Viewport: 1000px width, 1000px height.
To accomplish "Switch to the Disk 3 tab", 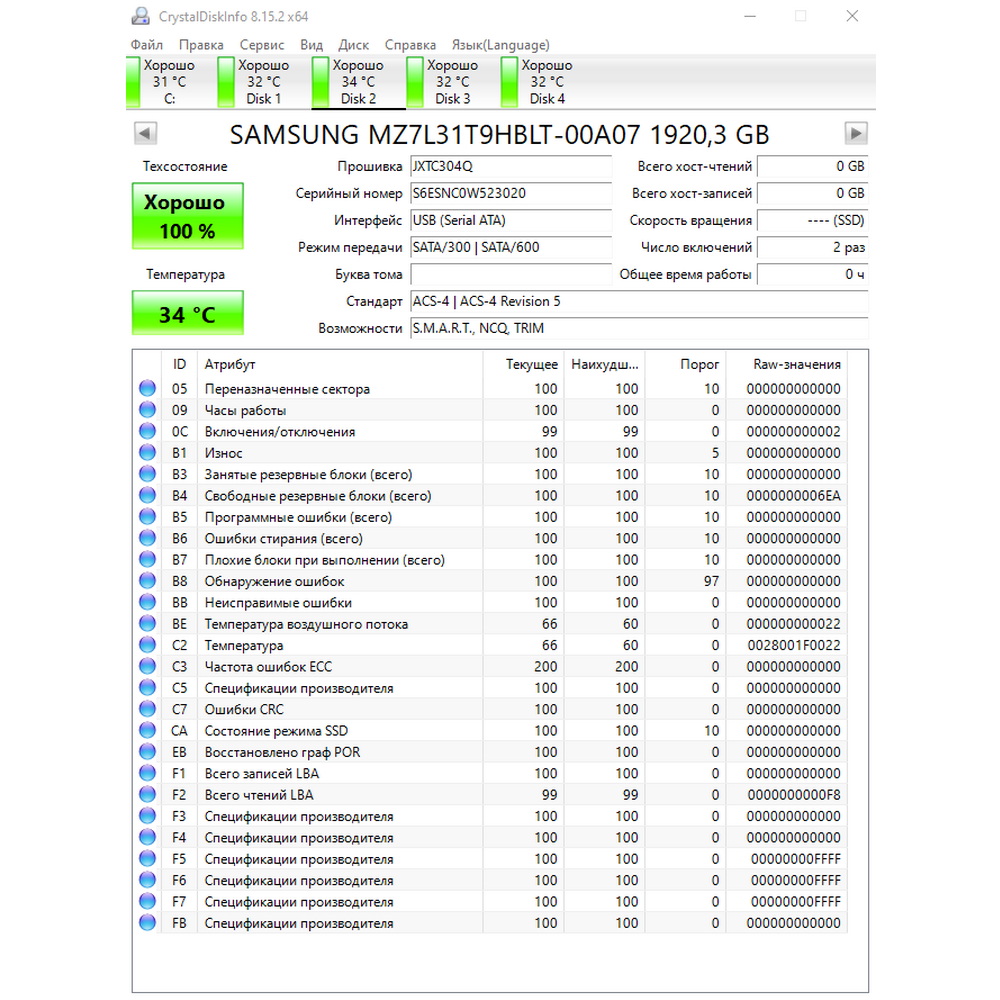I will point(452,82).
